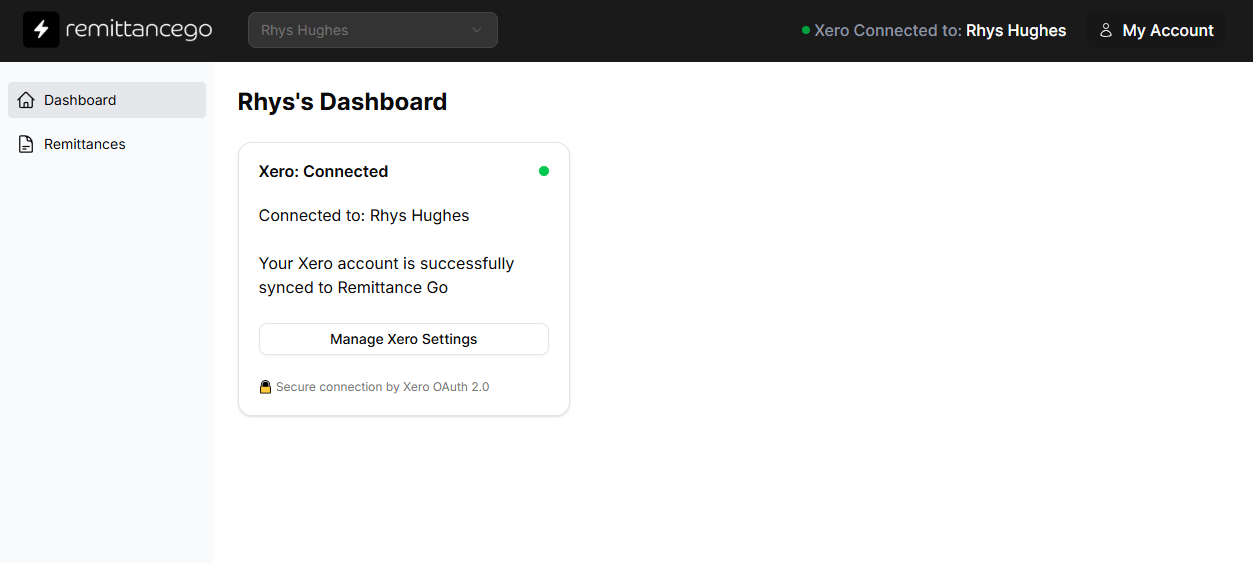
Task: Expand the chevron arrow in organization selector
Action: pyautogui.click(x=477, y=30)
